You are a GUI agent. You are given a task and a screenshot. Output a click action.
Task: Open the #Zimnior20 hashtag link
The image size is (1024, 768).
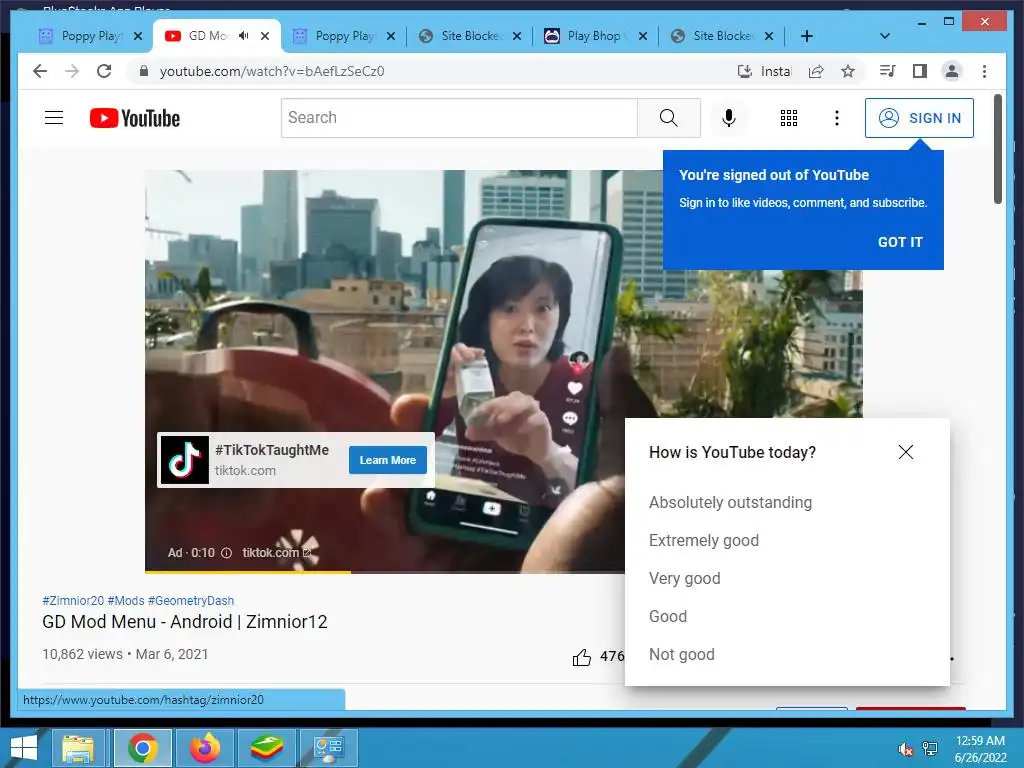pyautogui.click(x=73, y=600)
